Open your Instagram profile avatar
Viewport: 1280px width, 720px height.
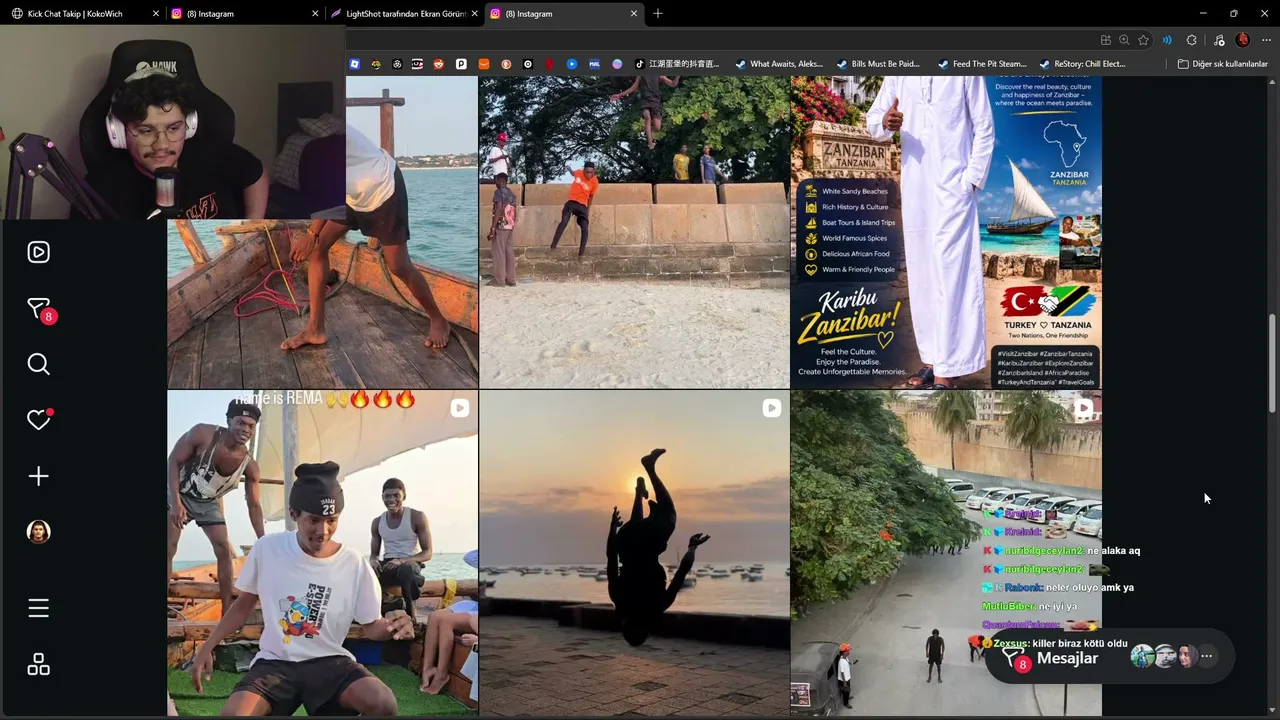pos(38,532)
